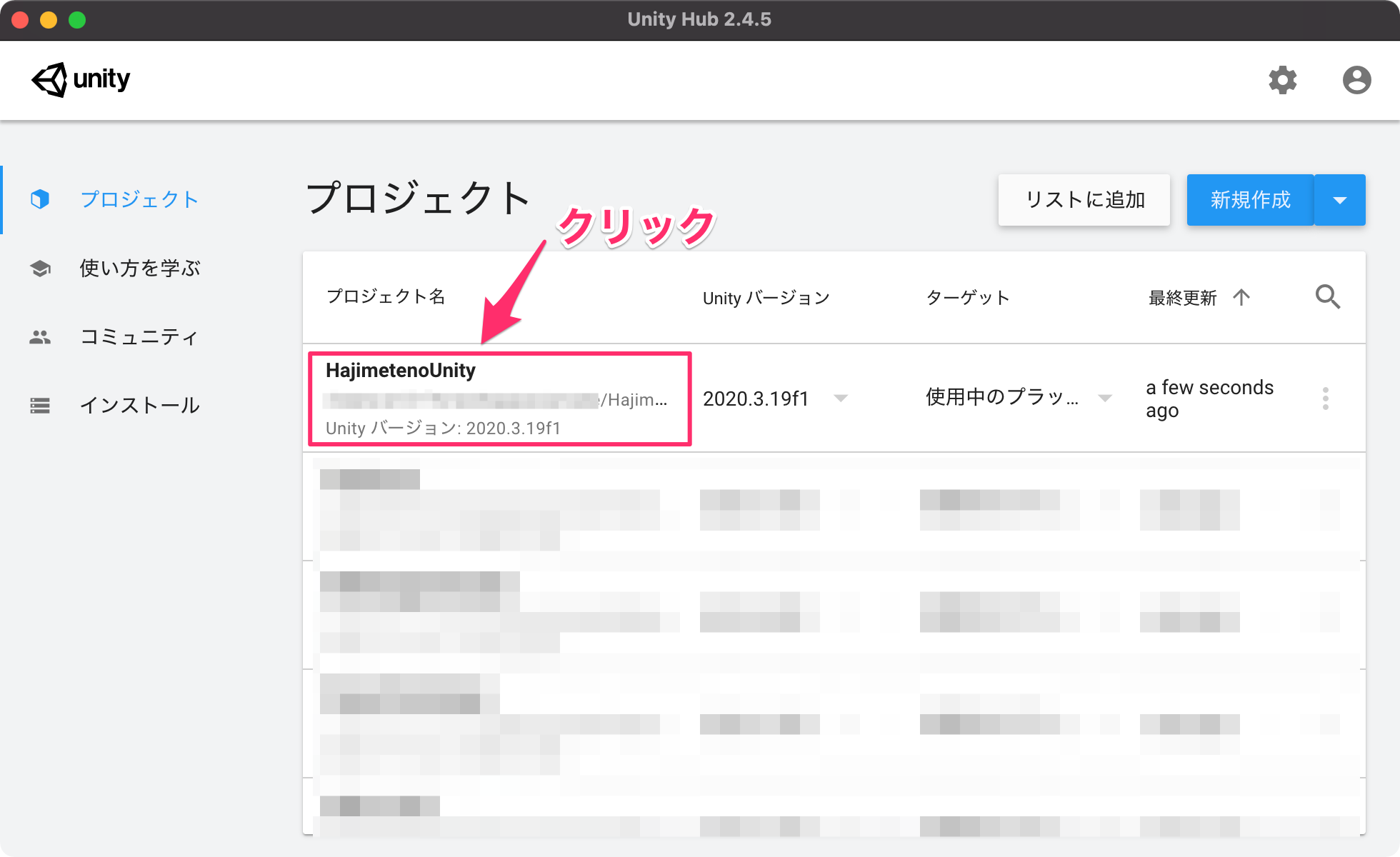Expand the 新規作成 dropdown arrow
Viewport: 1400px width, 857px height.
1340,200
